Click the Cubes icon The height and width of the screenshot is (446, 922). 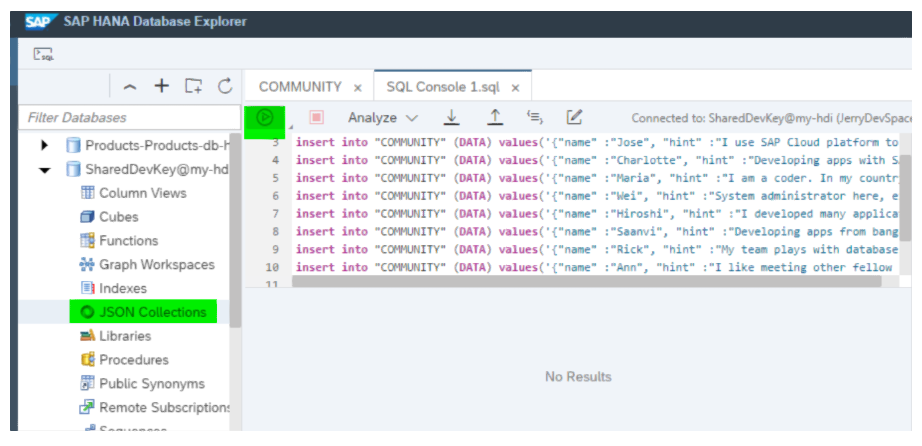[88, 217]
